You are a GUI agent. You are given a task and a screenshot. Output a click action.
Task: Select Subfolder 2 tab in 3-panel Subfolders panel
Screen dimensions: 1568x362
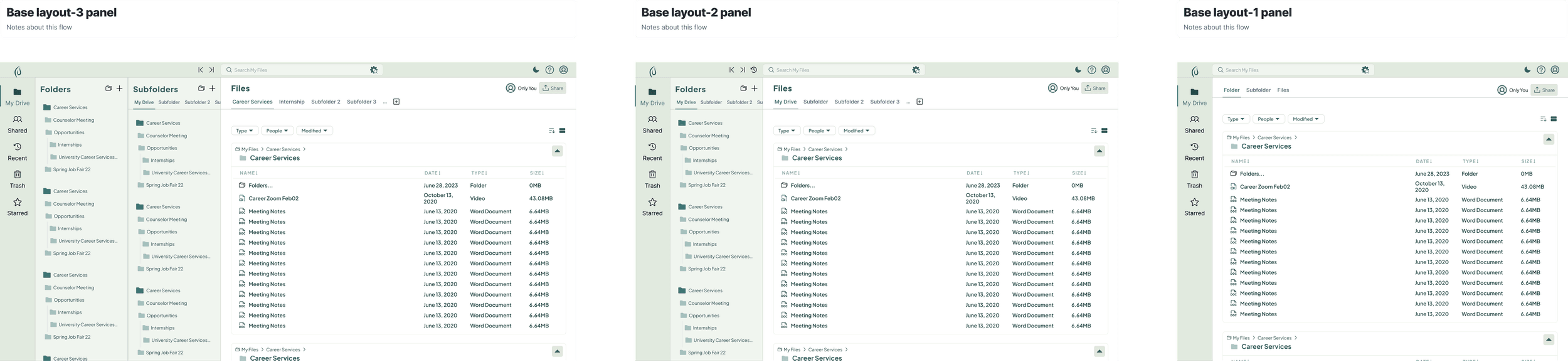[x=197, y=102]
